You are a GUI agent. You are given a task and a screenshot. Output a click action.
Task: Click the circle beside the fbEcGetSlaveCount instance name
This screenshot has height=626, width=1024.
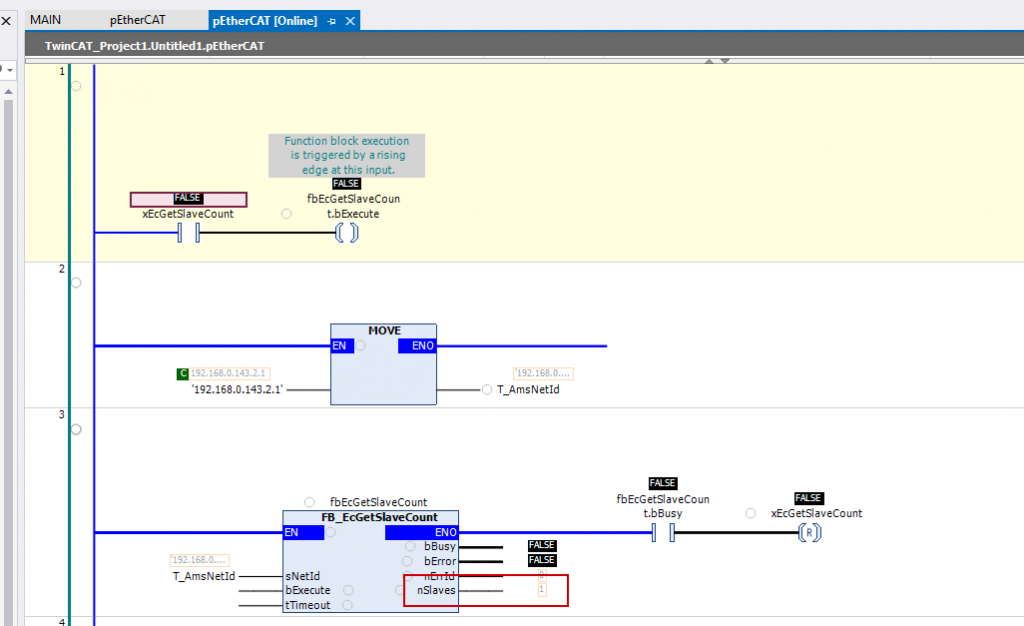click(310, 502)
